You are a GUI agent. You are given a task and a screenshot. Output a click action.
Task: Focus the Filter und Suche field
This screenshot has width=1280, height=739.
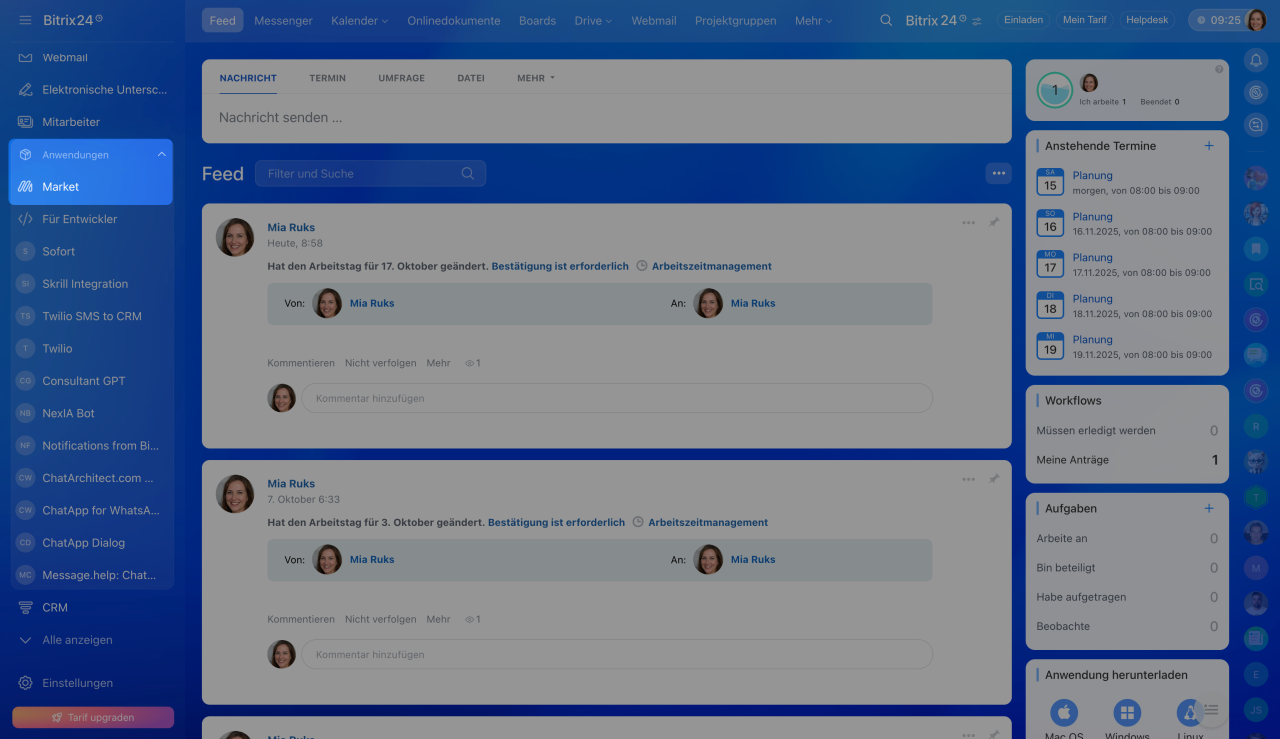click(370, 173)
